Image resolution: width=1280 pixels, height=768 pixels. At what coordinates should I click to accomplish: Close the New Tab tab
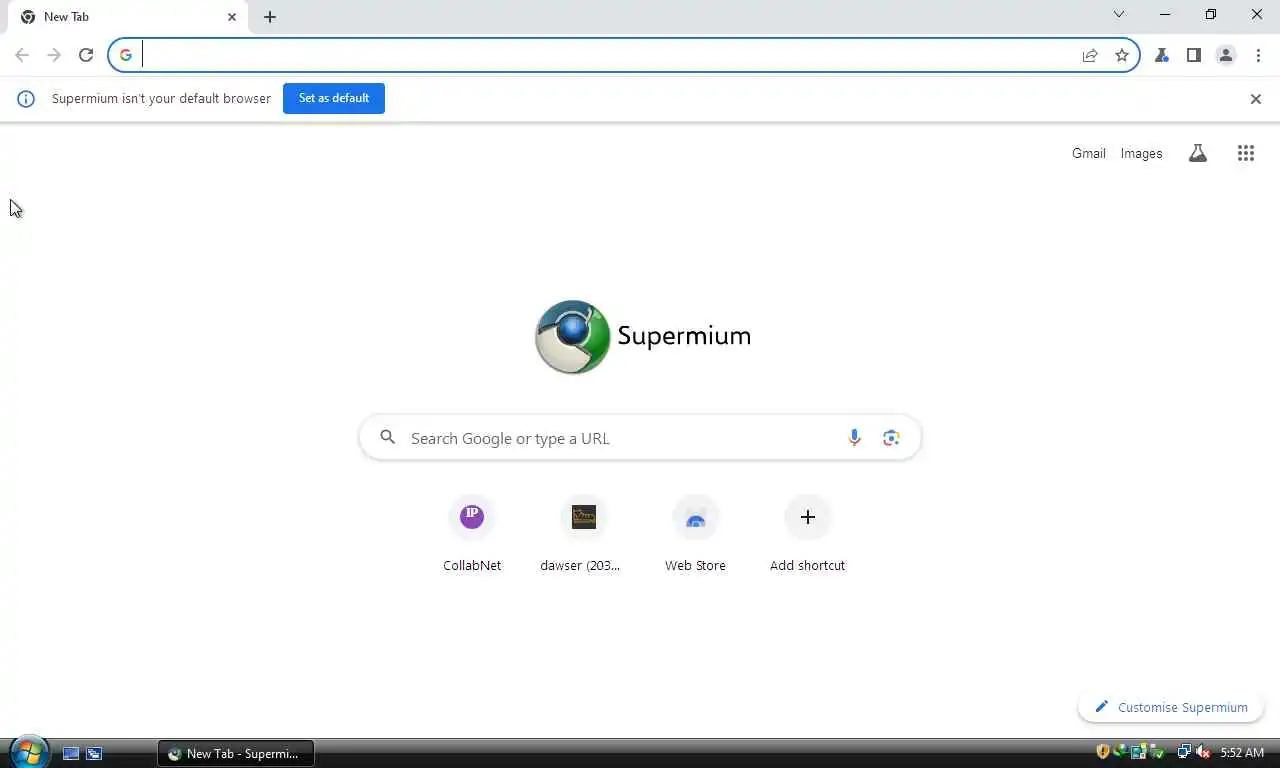[x=232, y=17]
